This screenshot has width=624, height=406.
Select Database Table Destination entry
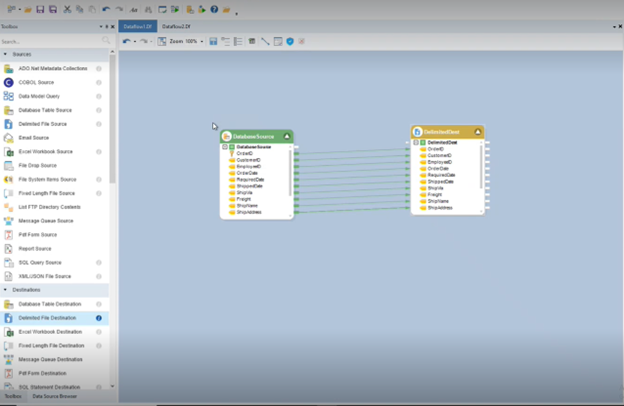pyautogui.click(x=49, y=304)
